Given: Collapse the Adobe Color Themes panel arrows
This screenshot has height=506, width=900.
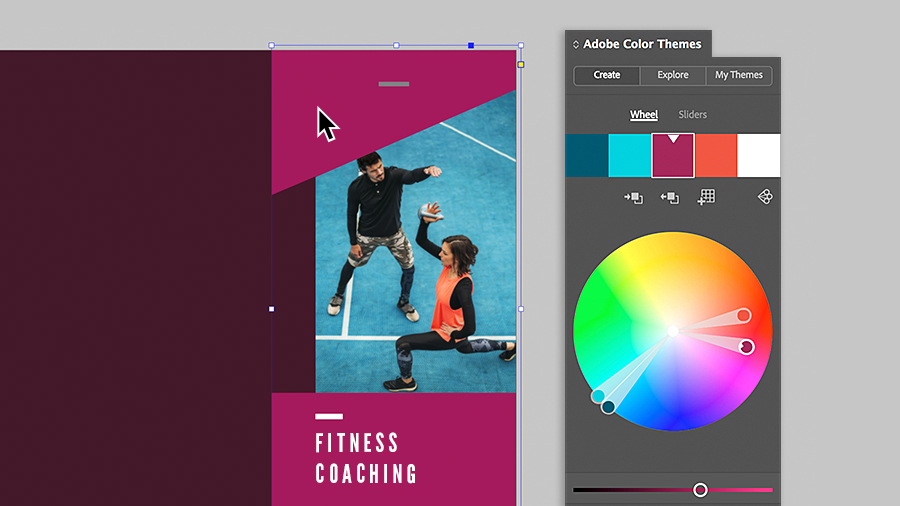Looking at the screenshot, I should [x=576, y=44].
